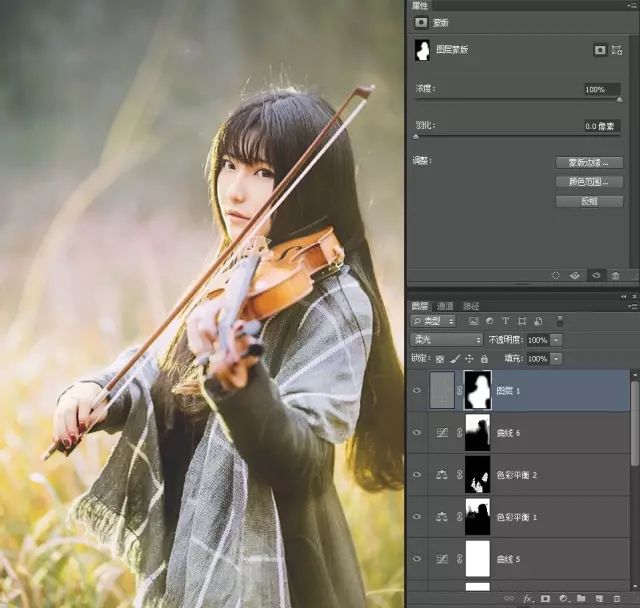Image resolution: width=640 pixels, height=608 pixels.
Task: Create a new group with the folder icon
Action: tap(581, 599)
